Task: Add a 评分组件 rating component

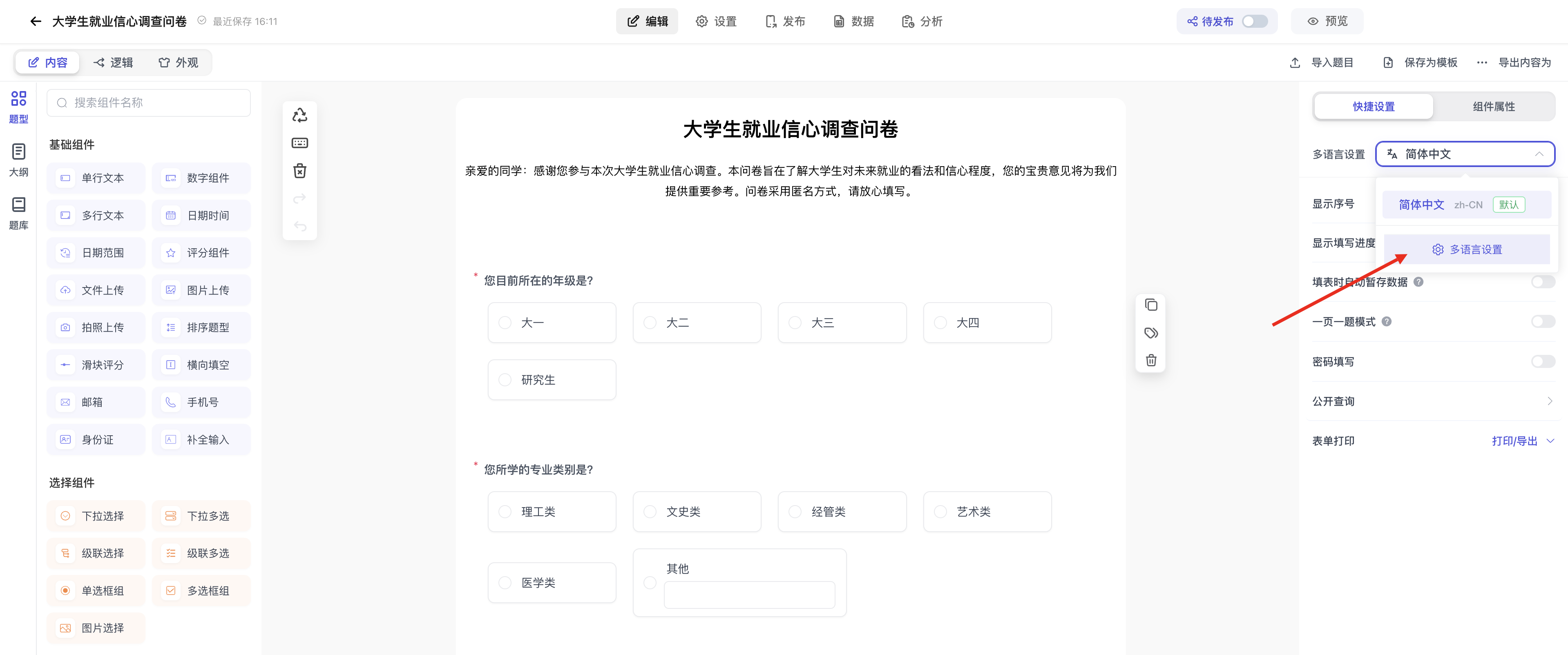Action: [x=201, y=253]
